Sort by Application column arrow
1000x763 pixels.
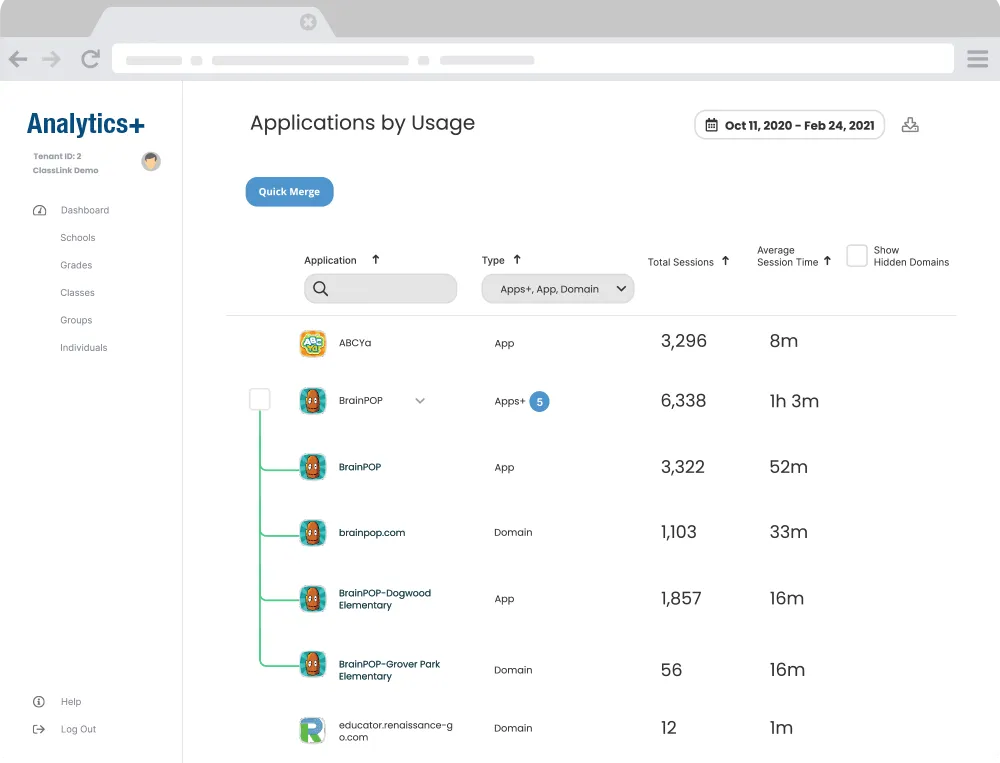pos(376,259)
